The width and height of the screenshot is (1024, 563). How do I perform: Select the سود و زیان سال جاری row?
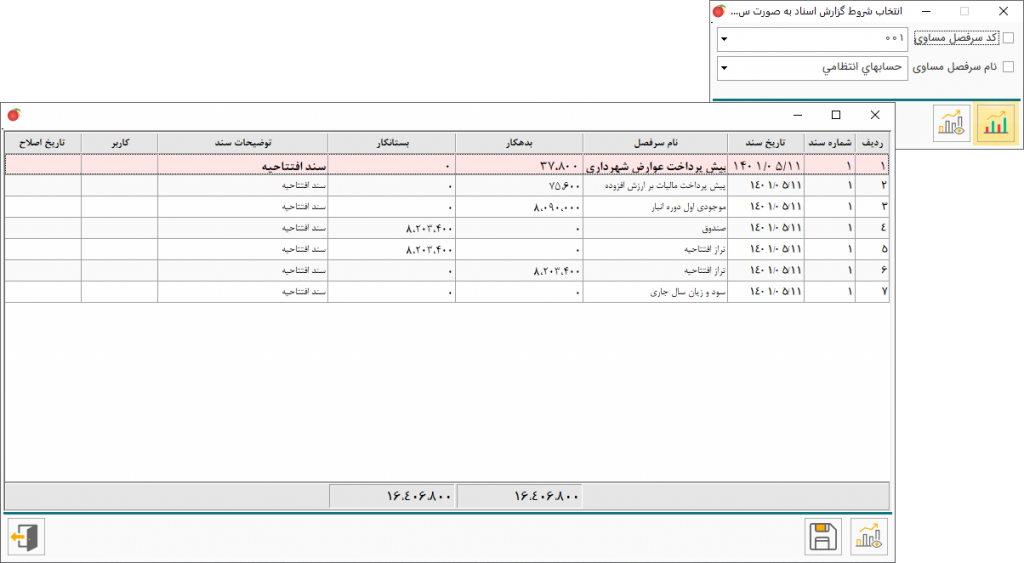point(447,291)
